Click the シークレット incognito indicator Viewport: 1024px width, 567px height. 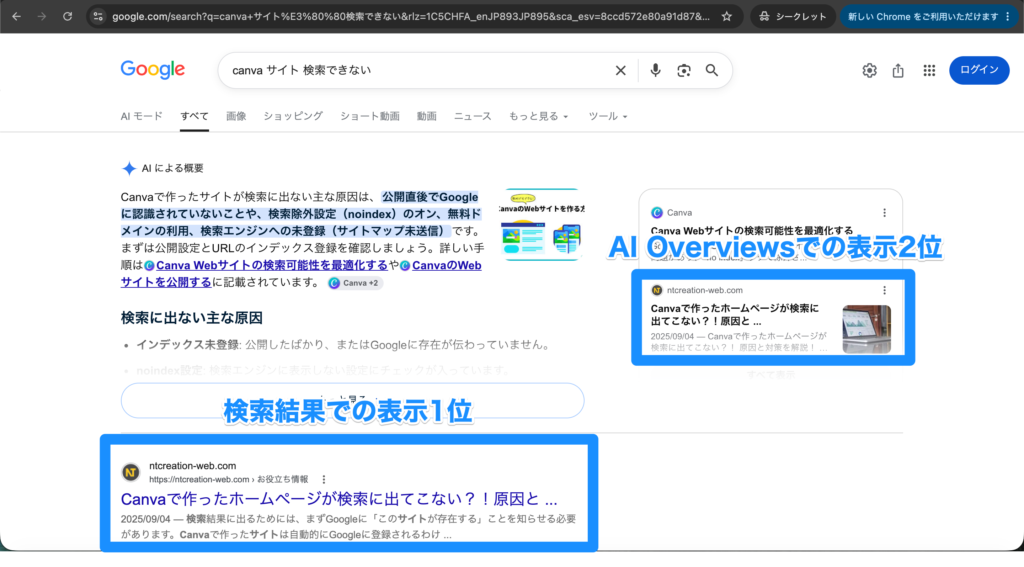click(793, 16)
